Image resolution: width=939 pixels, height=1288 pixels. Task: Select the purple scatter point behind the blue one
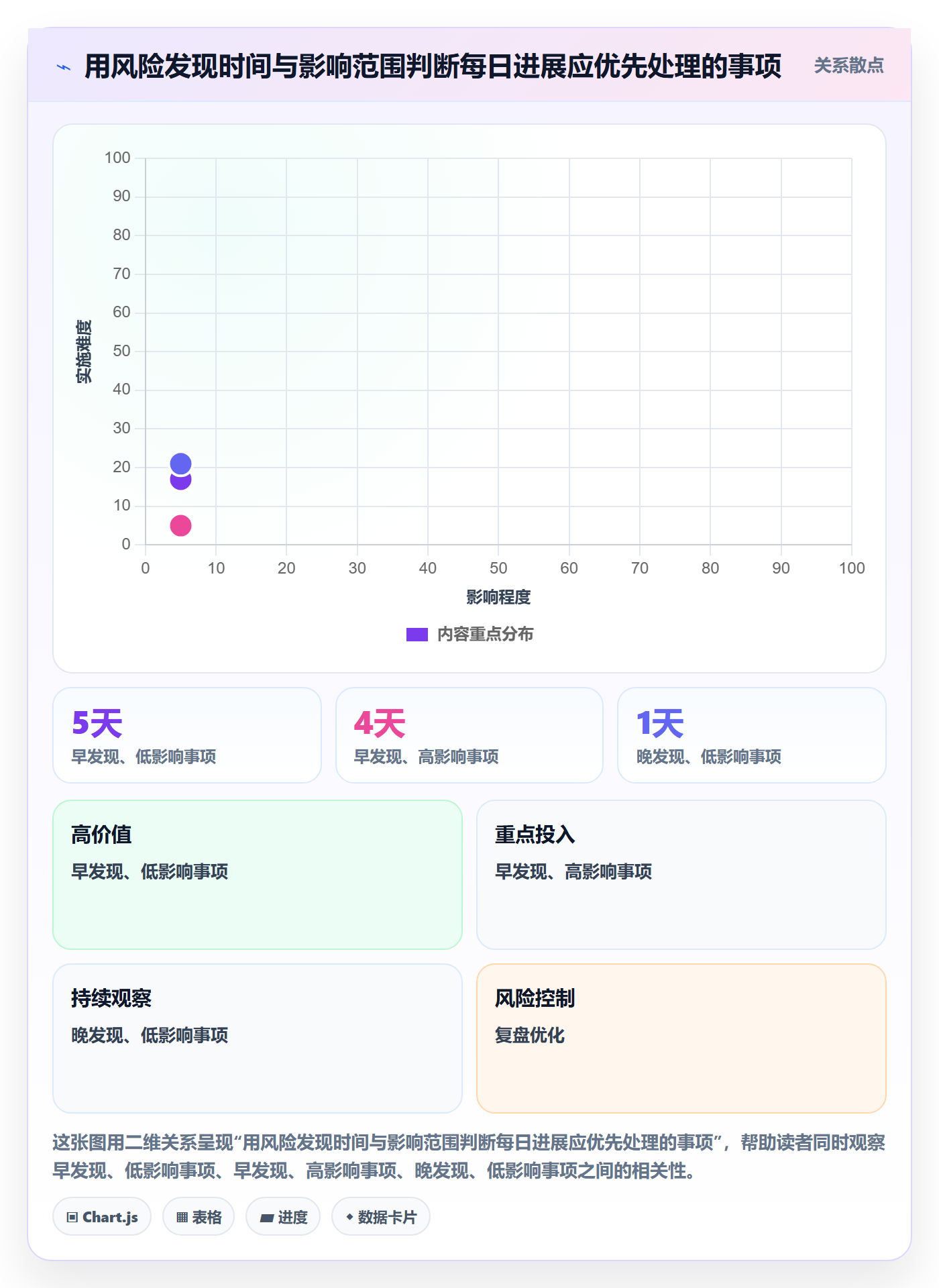click(180, 482)
